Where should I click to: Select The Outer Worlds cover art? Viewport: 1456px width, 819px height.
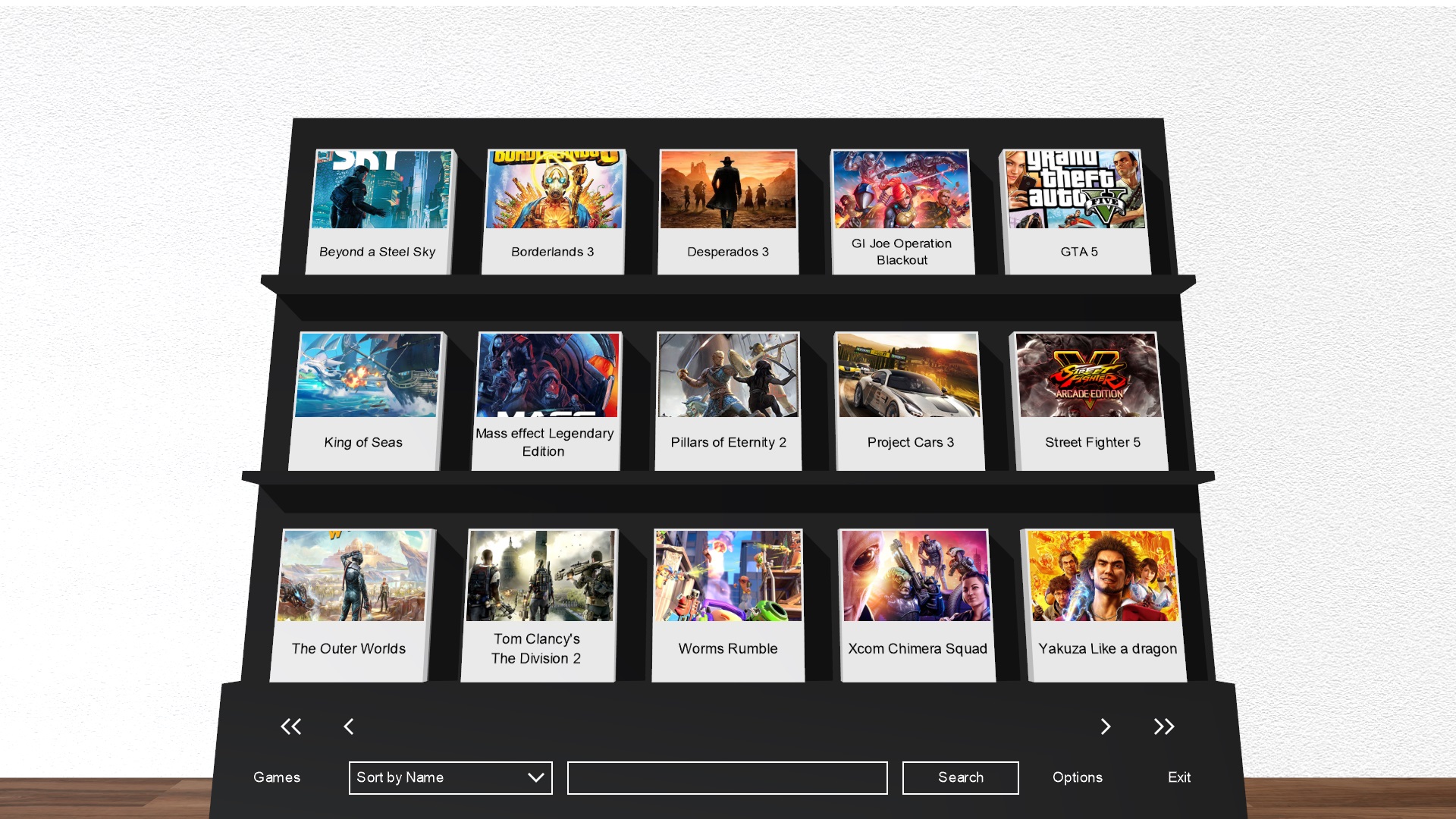(x=353, y=576)
